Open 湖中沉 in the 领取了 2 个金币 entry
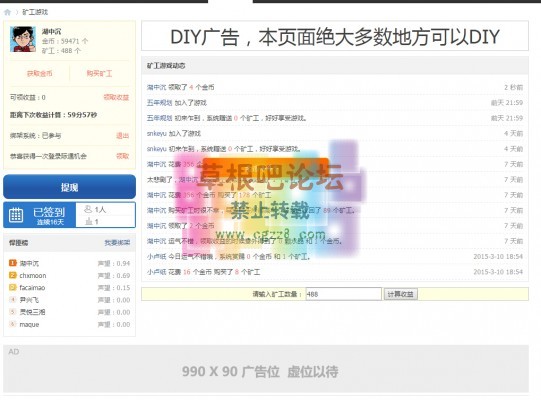Image resolution: width=541 pixels, height=400 pixels. [156, 226]
